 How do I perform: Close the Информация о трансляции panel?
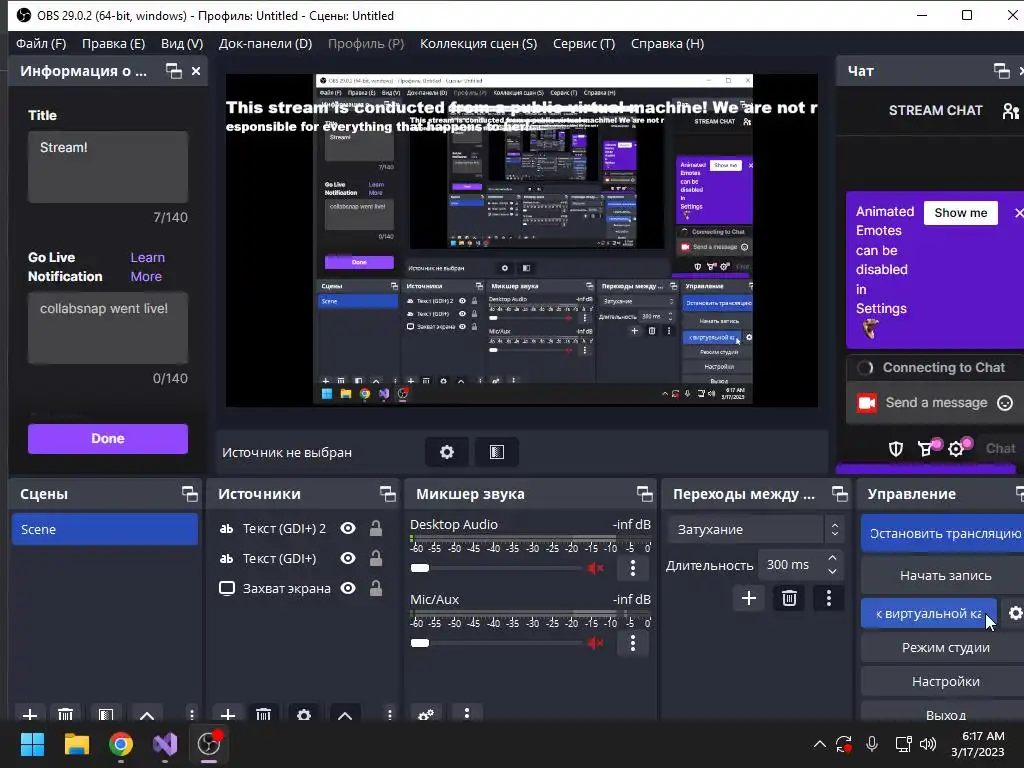point(196,71)
